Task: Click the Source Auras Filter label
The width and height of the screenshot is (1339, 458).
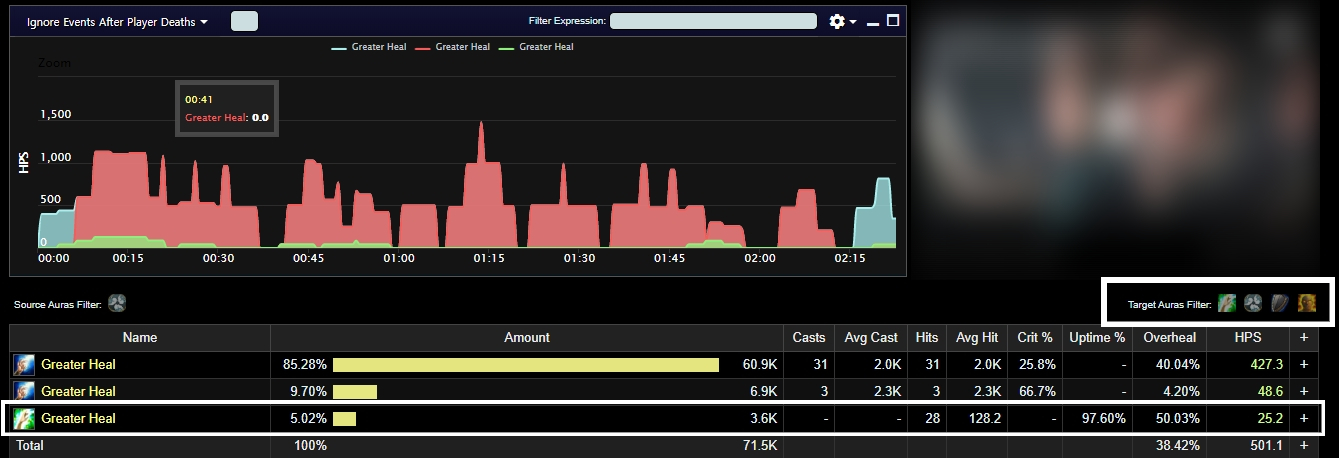Action: click(58, 304)
